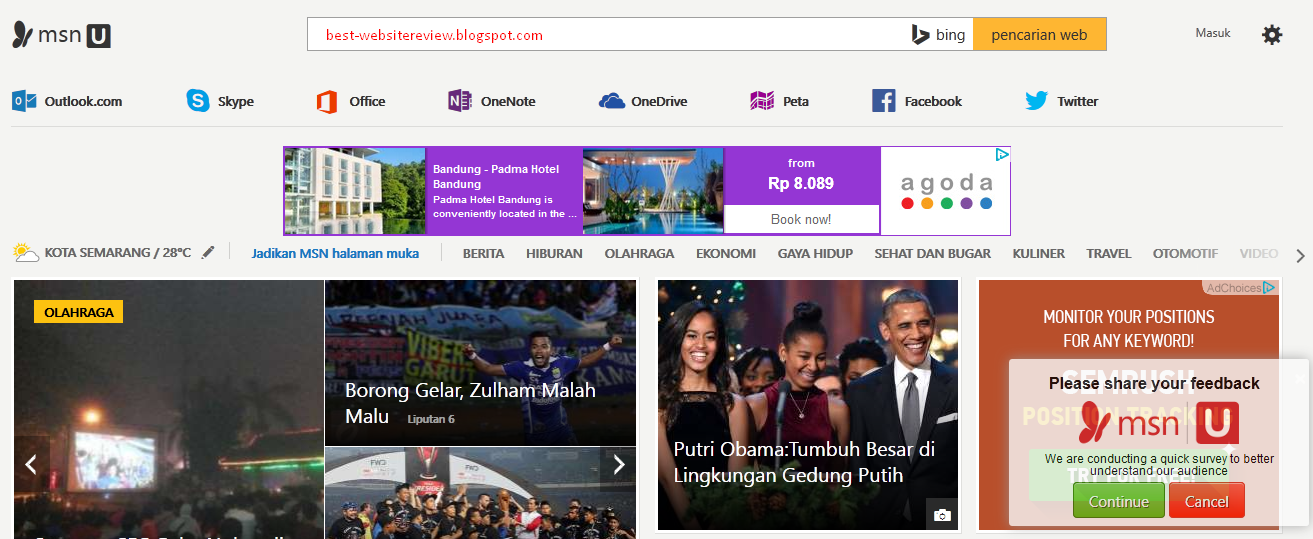Click the hotel pool image in ad
1313x539 pixels.
pyautogui.click(x=653, y=191)
